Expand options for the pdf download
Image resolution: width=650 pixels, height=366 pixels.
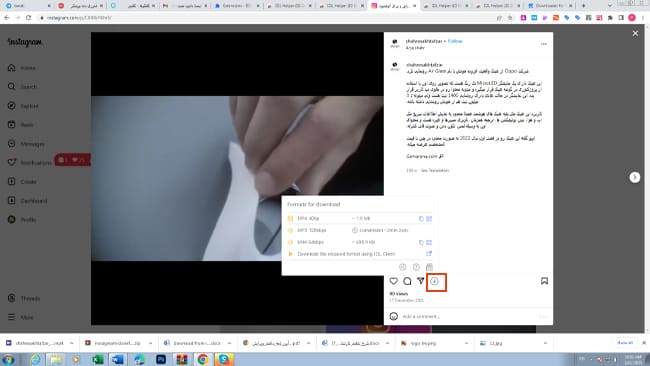click(x=308, y=343)
